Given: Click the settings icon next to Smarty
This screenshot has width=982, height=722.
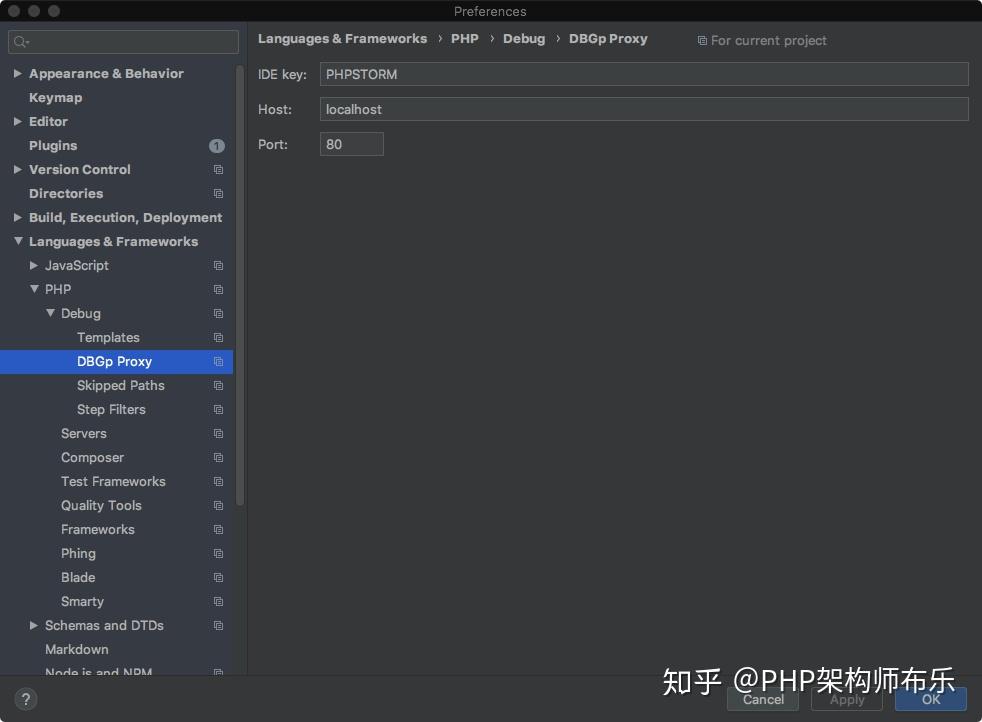Looking at the screenshot, I should tap(218, 601).
